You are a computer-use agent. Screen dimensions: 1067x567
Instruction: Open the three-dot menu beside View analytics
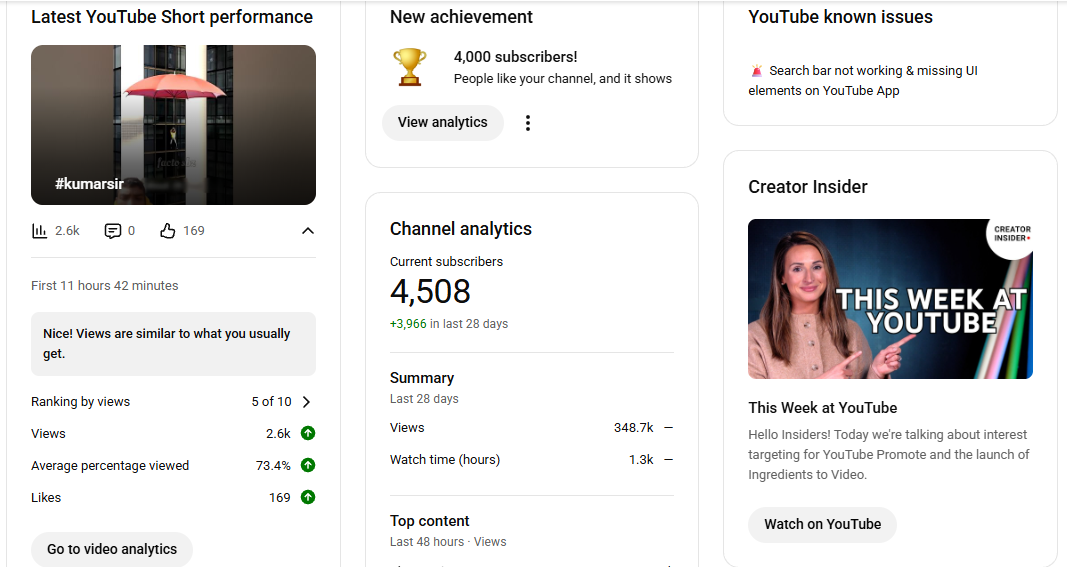point(528,123)
